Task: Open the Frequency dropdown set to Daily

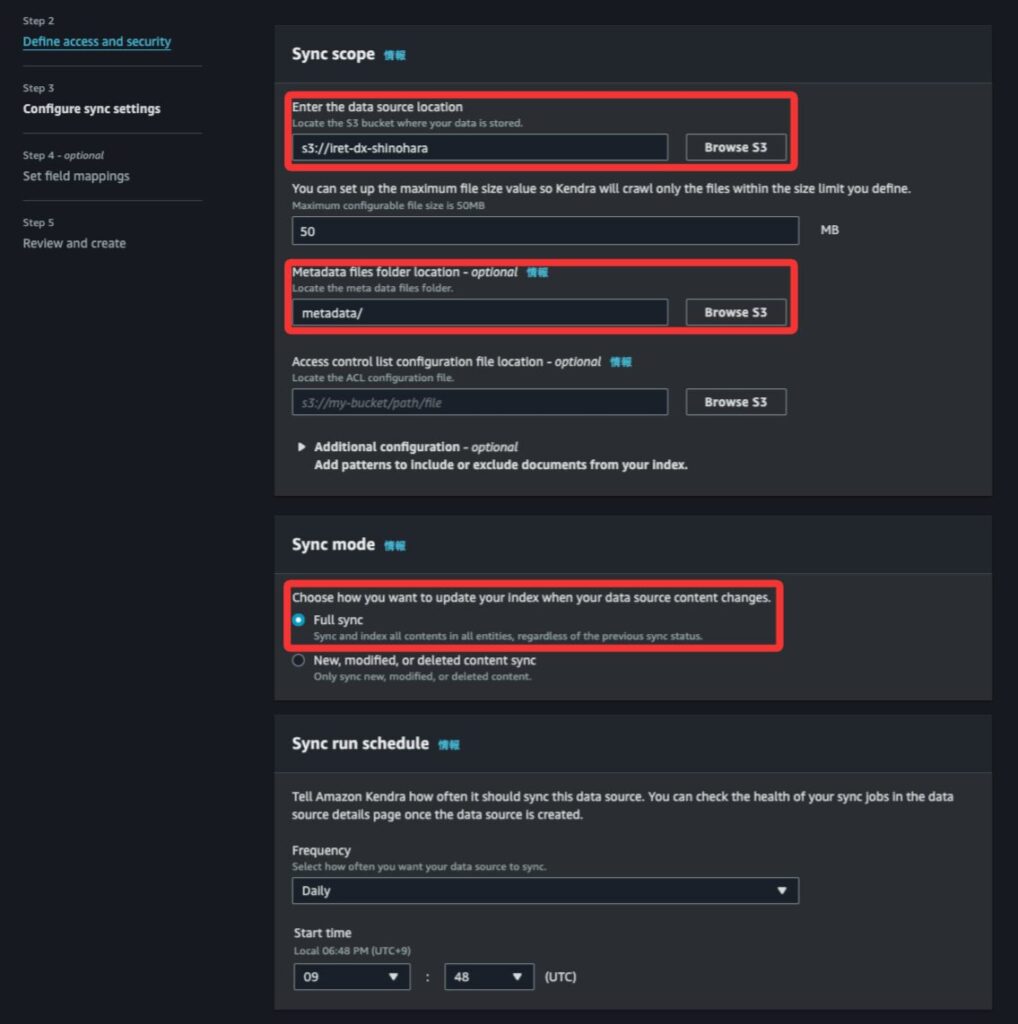Action: [545, 891]
